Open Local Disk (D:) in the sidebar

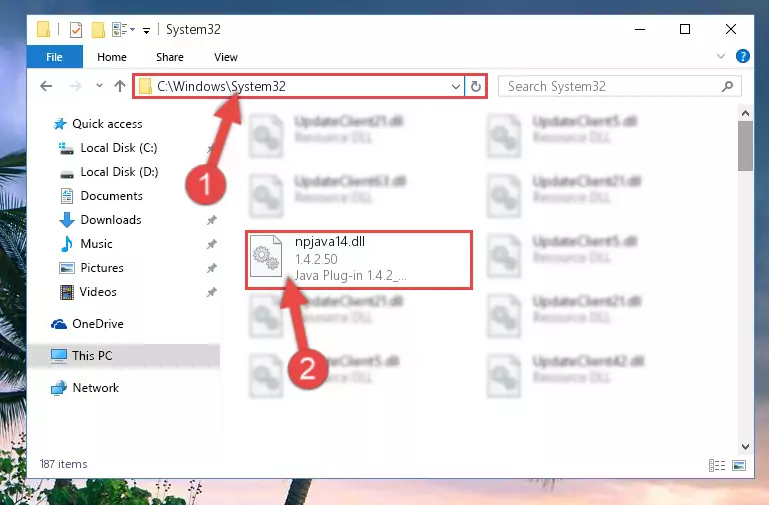point(119,172)
